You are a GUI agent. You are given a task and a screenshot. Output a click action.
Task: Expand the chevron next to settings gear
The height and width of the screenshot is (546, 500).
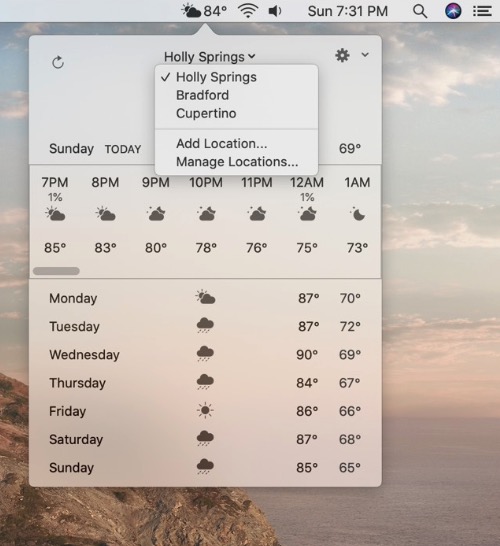365,55
